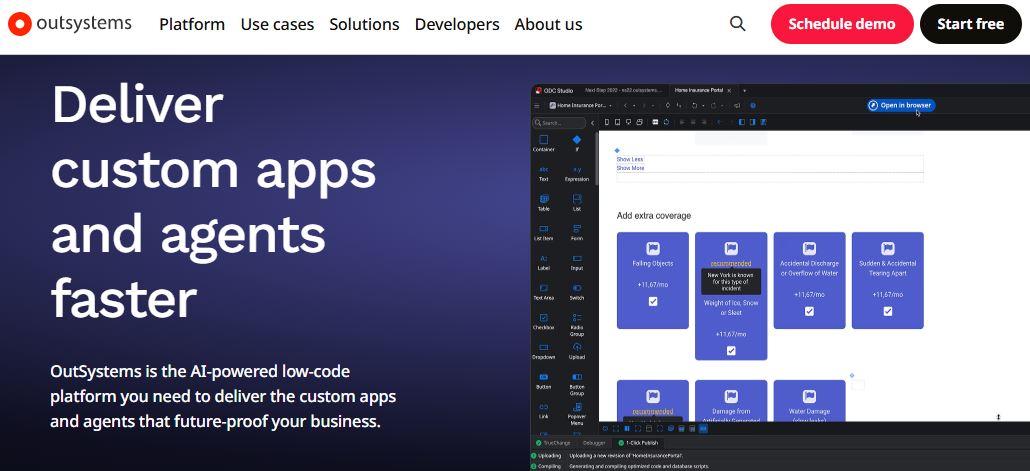
Task: Open the Developers menu
Action: point(457,24)
